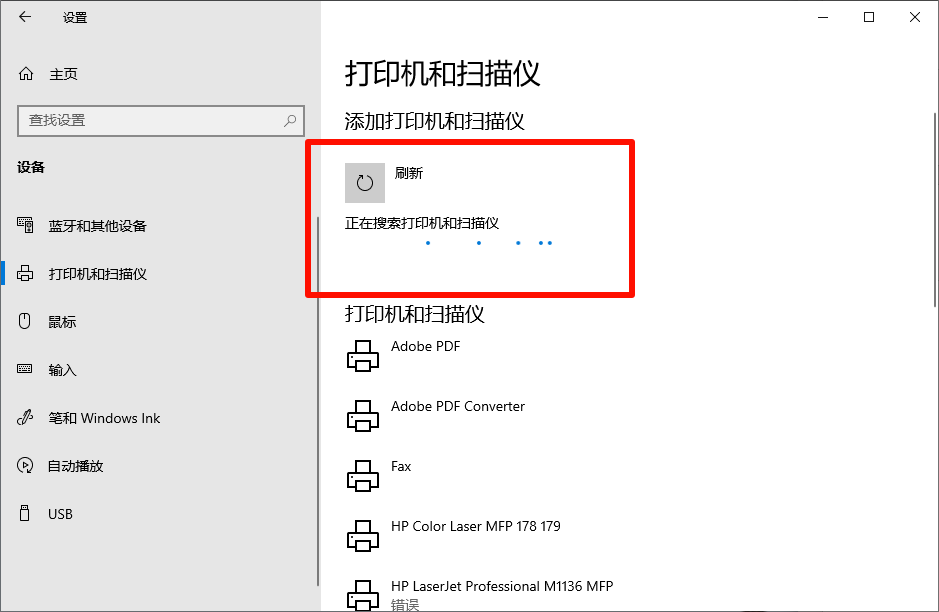Click the Fax printer icon
Viewport: 939px width, 612px height.
coord(363,475)
